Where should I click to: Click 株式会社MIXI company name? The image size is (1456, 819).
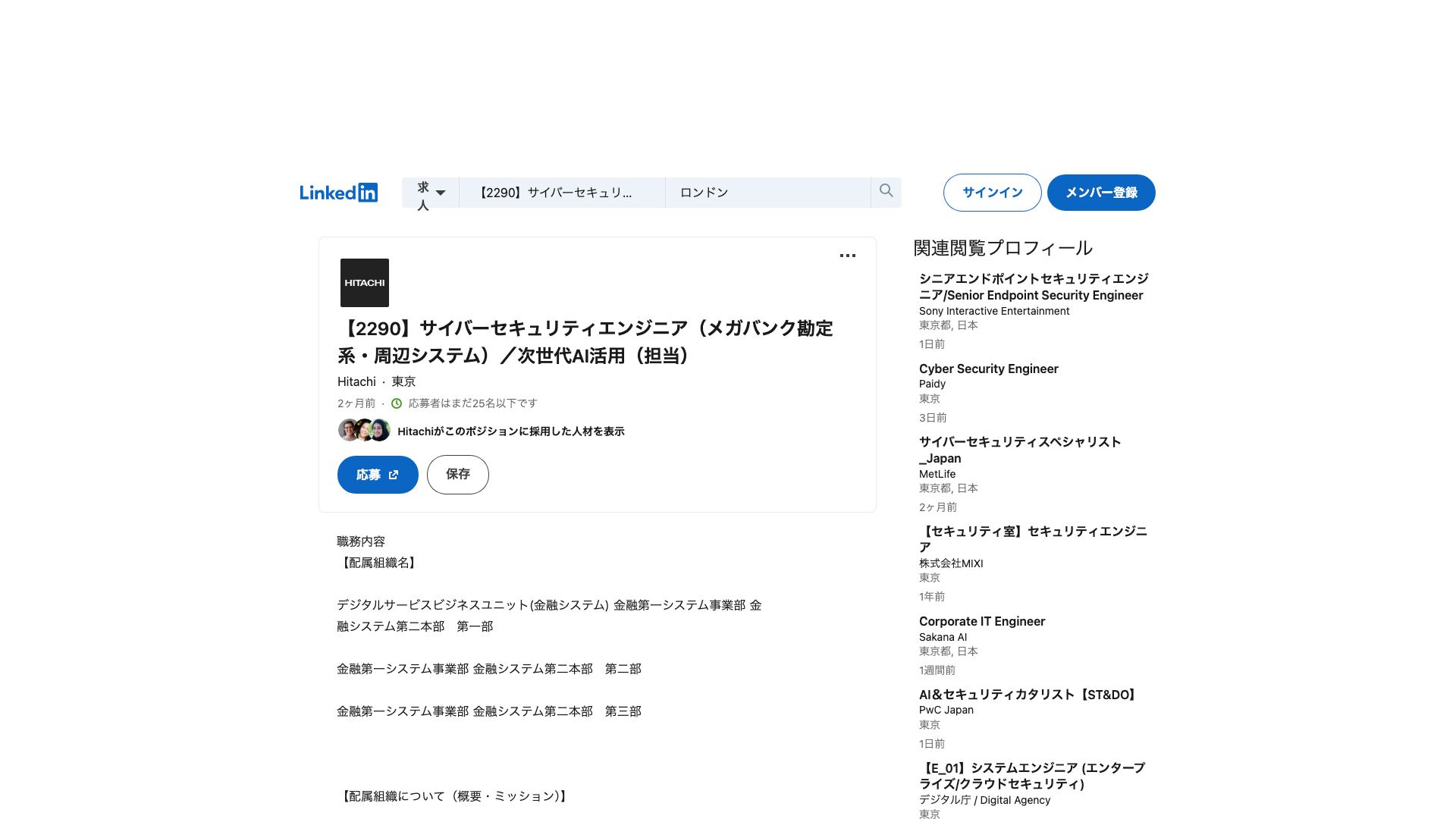coord(951,563)
